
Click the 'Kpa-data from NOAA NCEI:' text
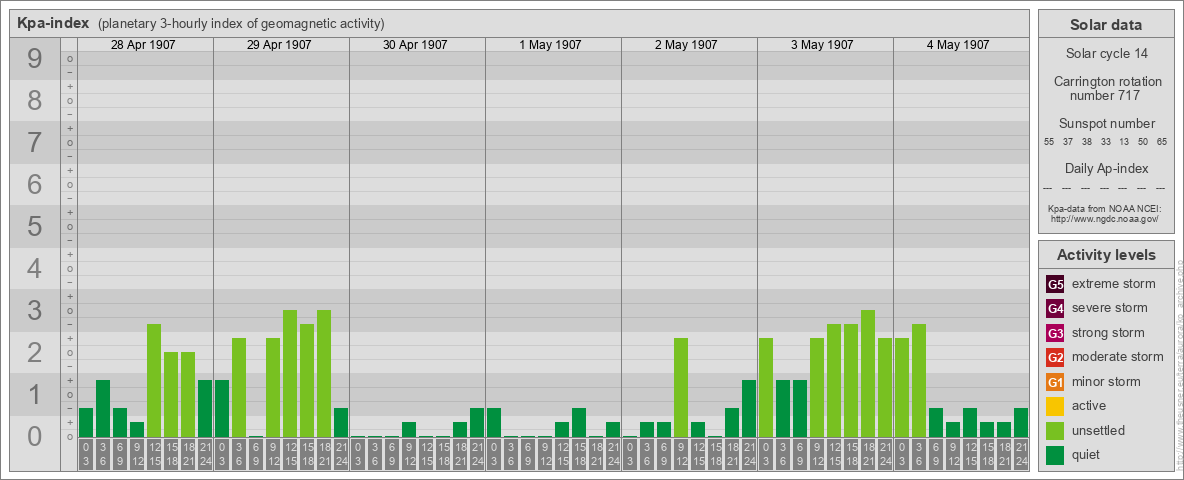(1105, 208)
